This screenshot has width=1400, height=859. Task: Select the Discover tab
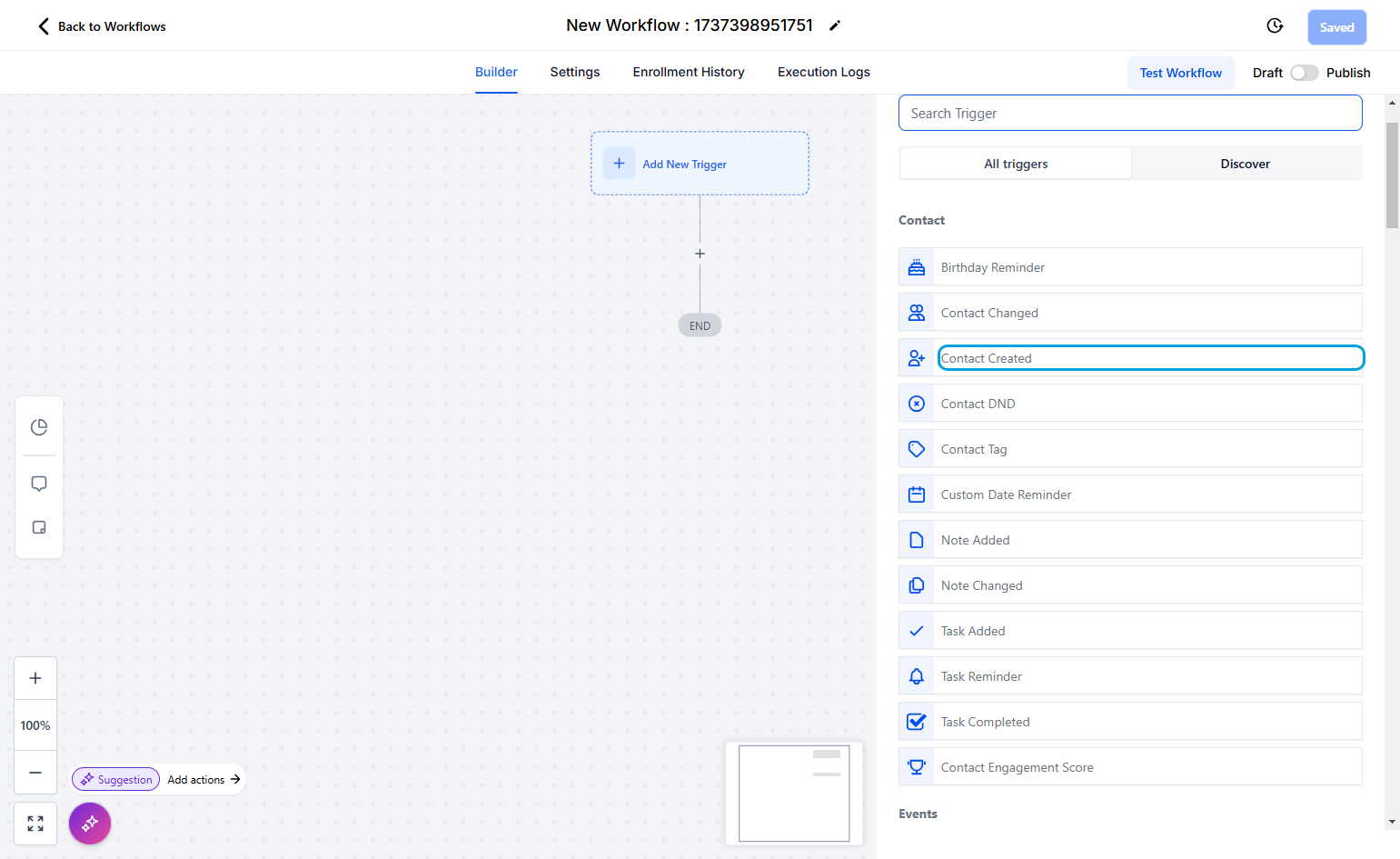tap(1245, 164)
